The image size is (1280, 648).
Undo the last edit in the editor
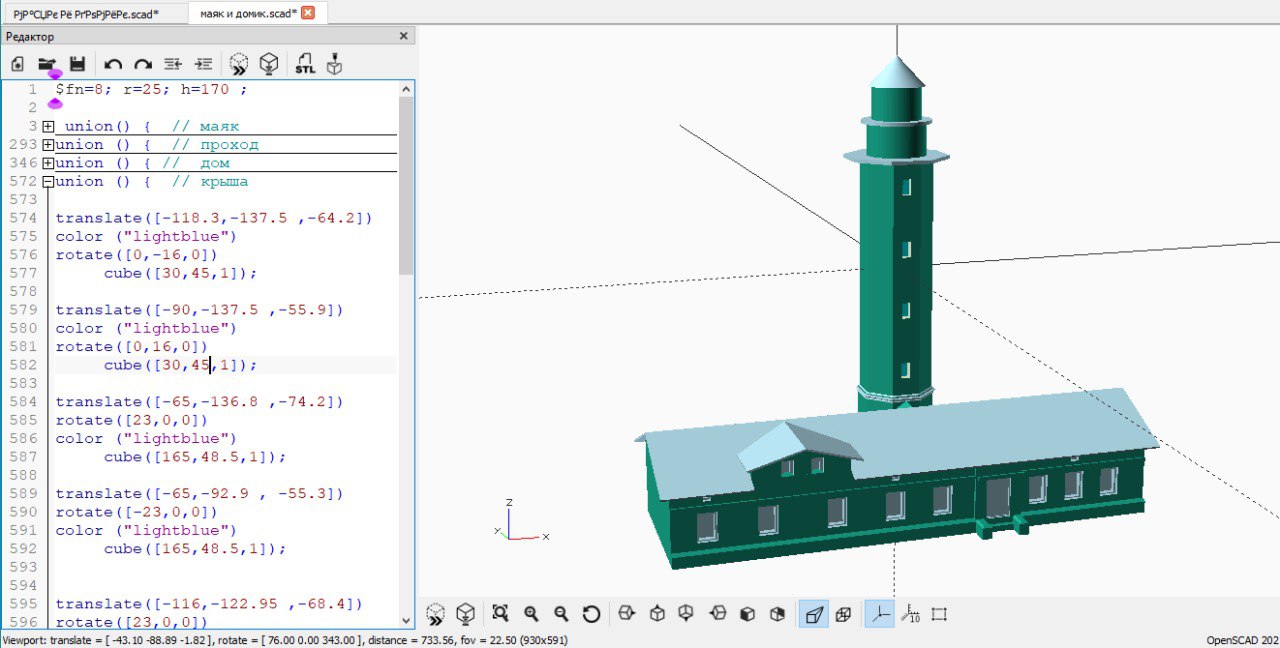(x=113, y=64)
